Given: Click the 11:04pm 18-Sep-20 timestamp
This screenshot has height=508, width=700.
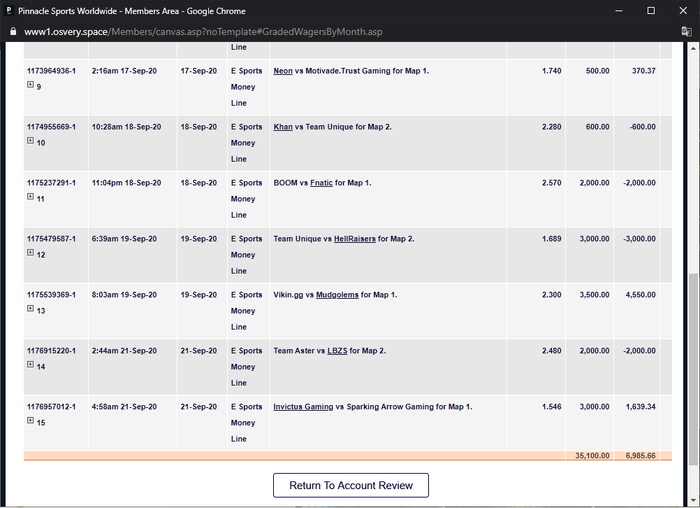Looking at the screenshot, I should (126, 183).
